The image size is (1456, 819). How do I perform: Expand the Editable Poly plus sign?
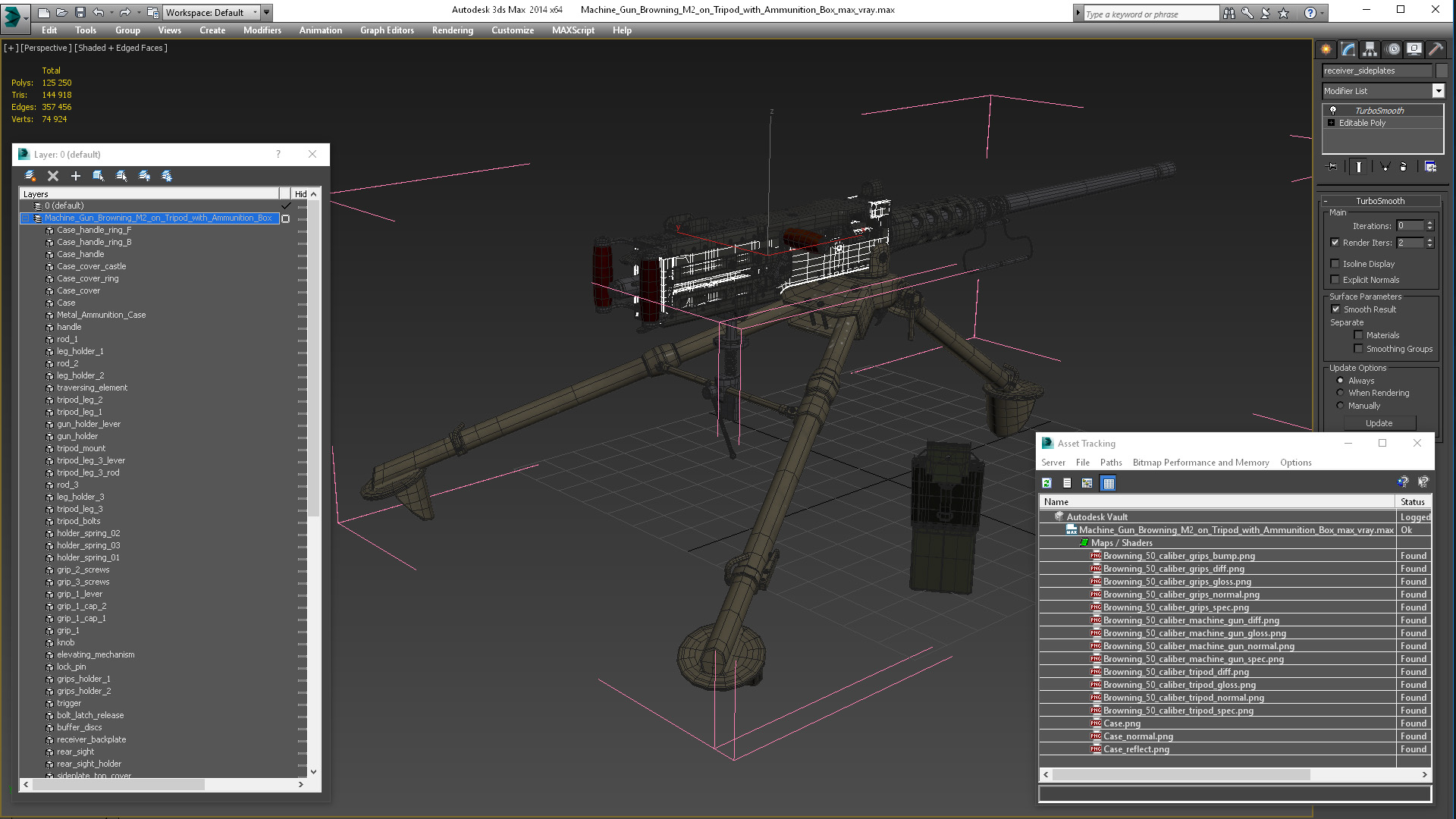[x=1331, y=123]
